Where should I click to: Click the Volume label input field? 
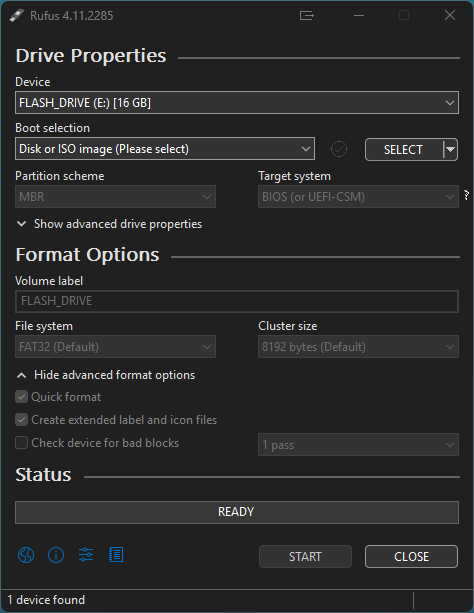(237, 301)
